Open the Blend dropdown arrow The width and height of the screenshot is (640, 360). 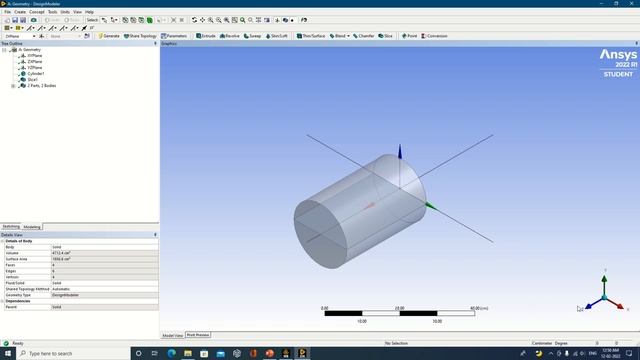coord(348,36)
